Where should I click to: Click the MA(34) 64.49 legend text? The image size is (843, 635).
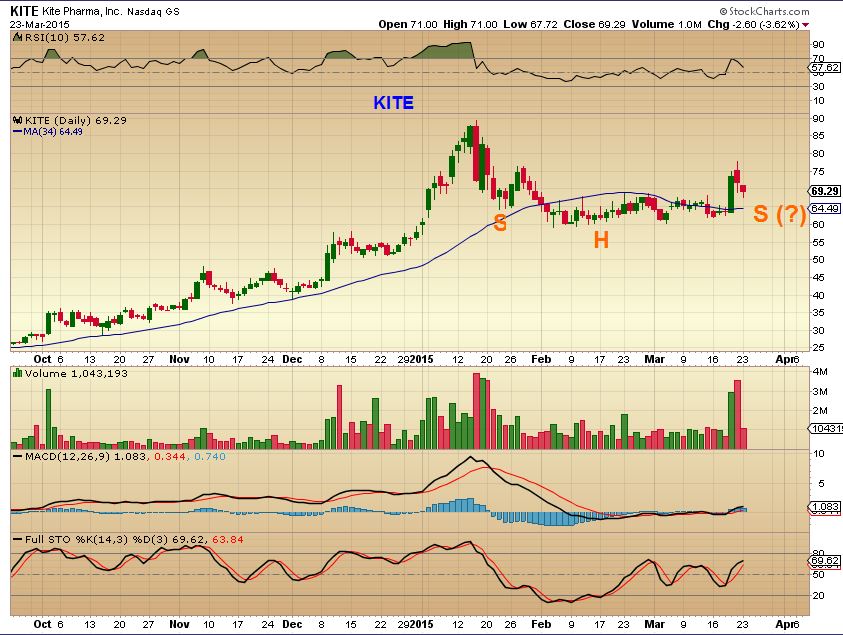coord(53,131)
